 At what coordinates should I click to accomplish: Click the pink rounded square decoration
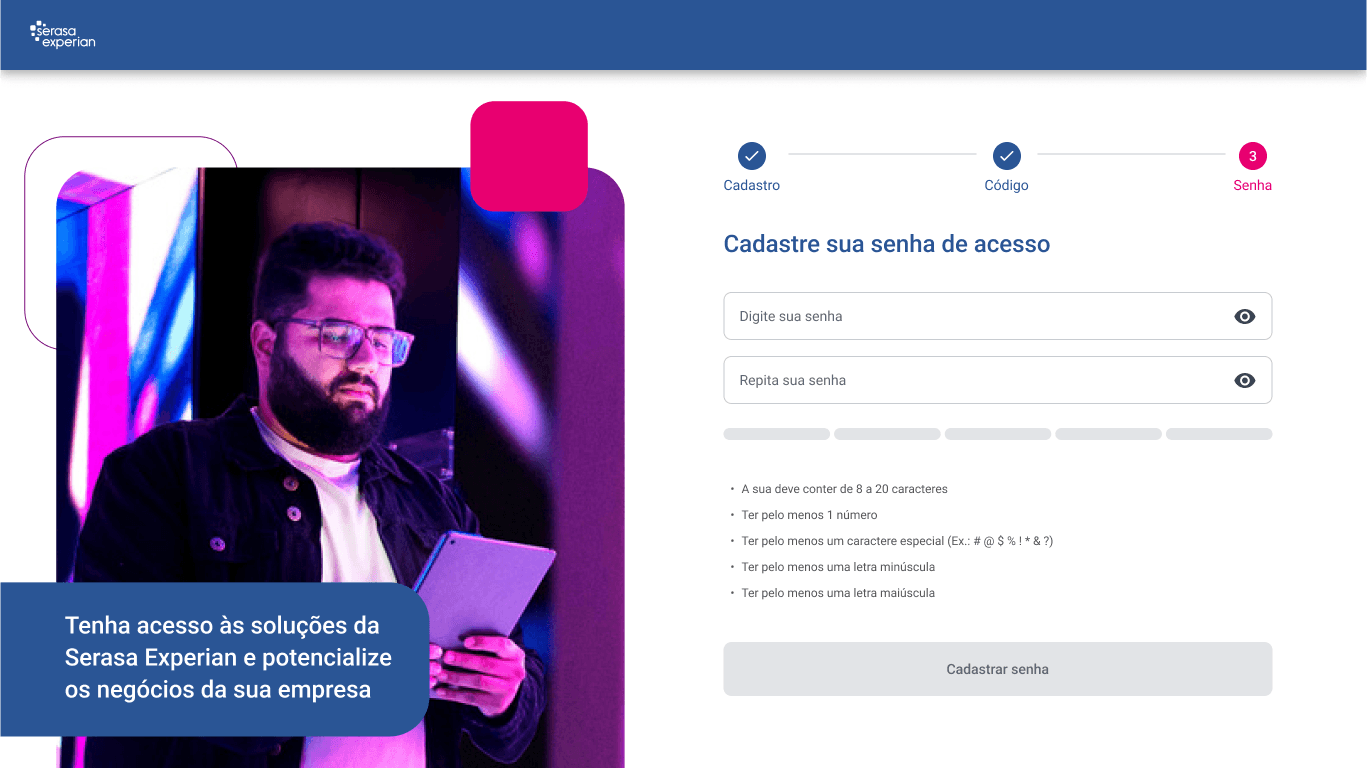pyautogui.click(x=529, y=156)
